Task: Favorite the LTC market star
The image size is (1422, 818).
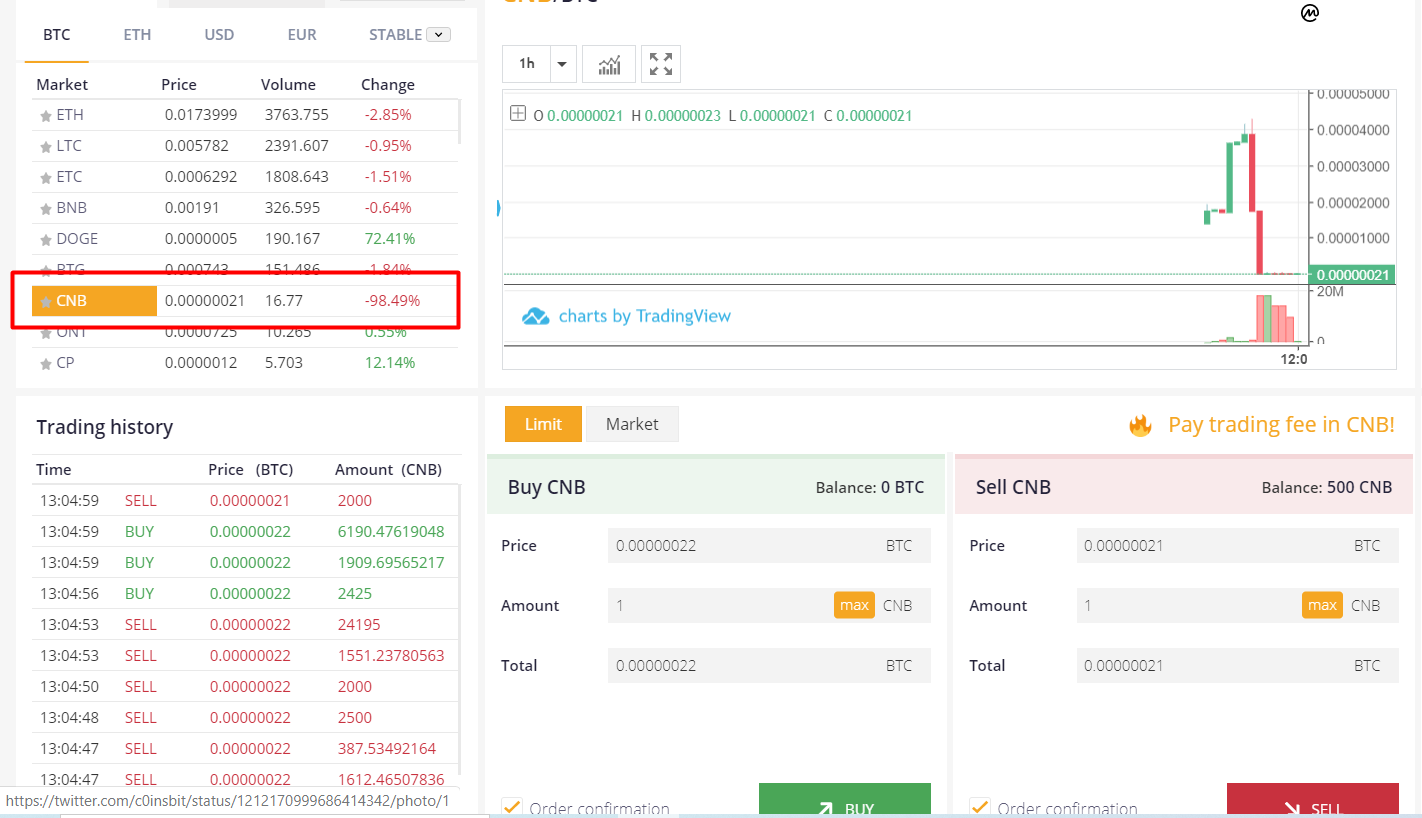Action: (45, 147)
